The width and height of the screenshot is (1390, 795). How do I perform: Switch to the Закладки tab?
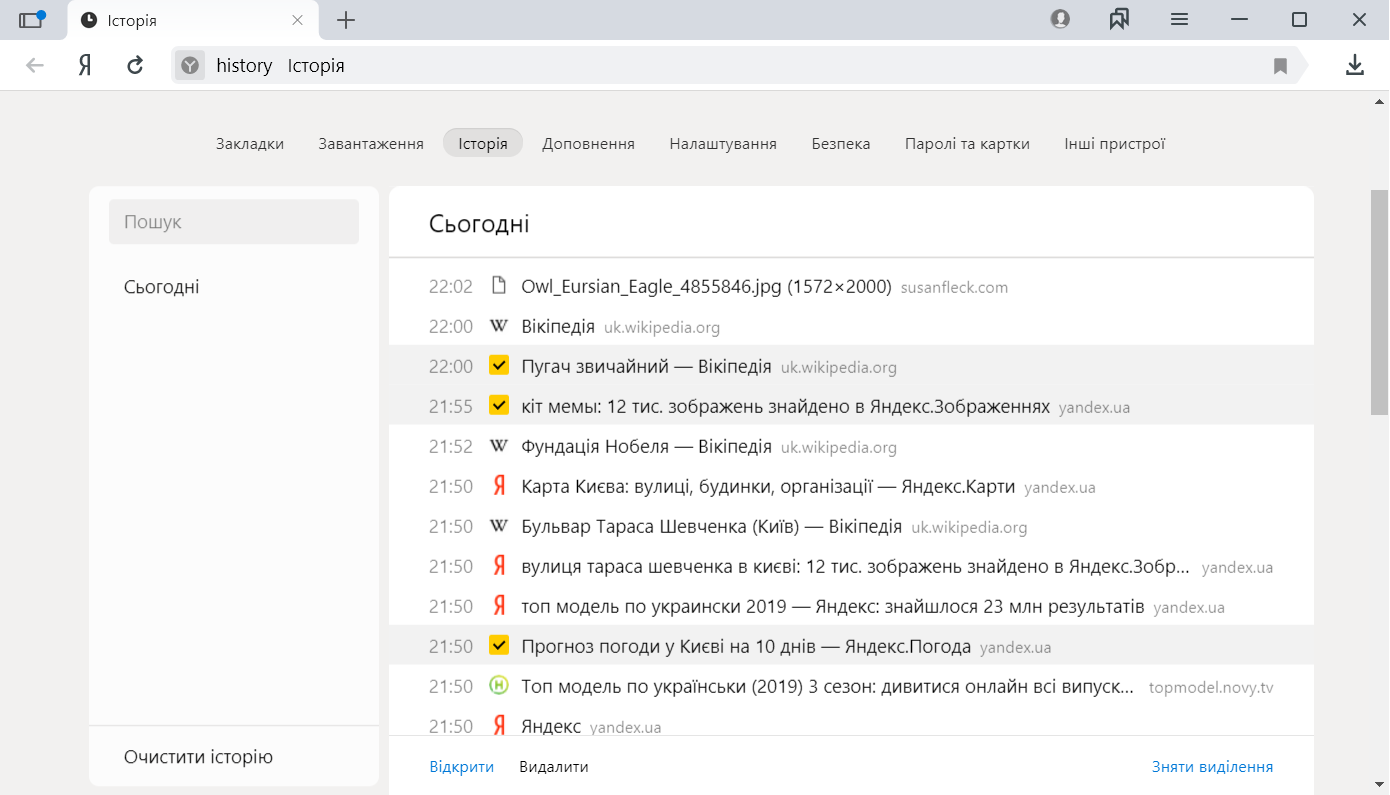tap(250, 144)
